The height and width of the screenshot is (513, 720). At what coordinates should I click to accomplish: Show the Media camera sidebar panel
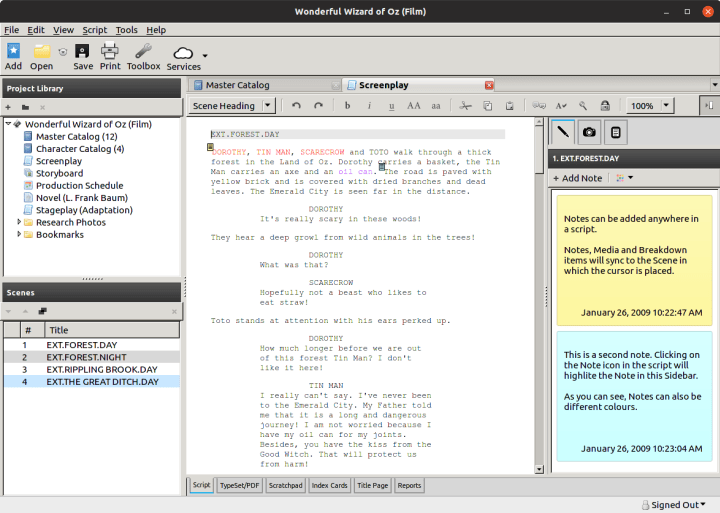click(x=589, y=132)
